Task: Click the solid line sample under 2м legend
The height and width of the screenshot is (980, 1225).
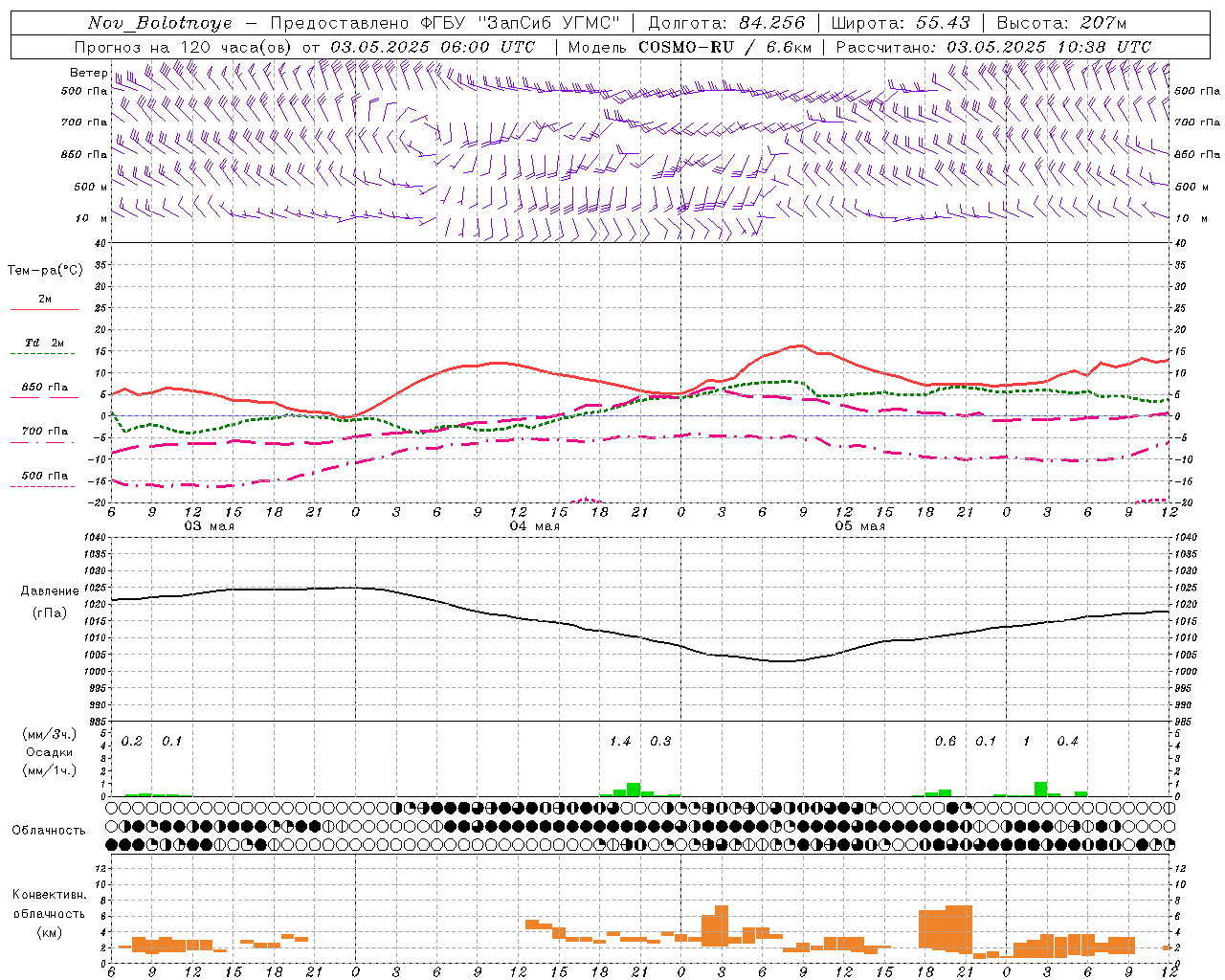Action: 44,309
